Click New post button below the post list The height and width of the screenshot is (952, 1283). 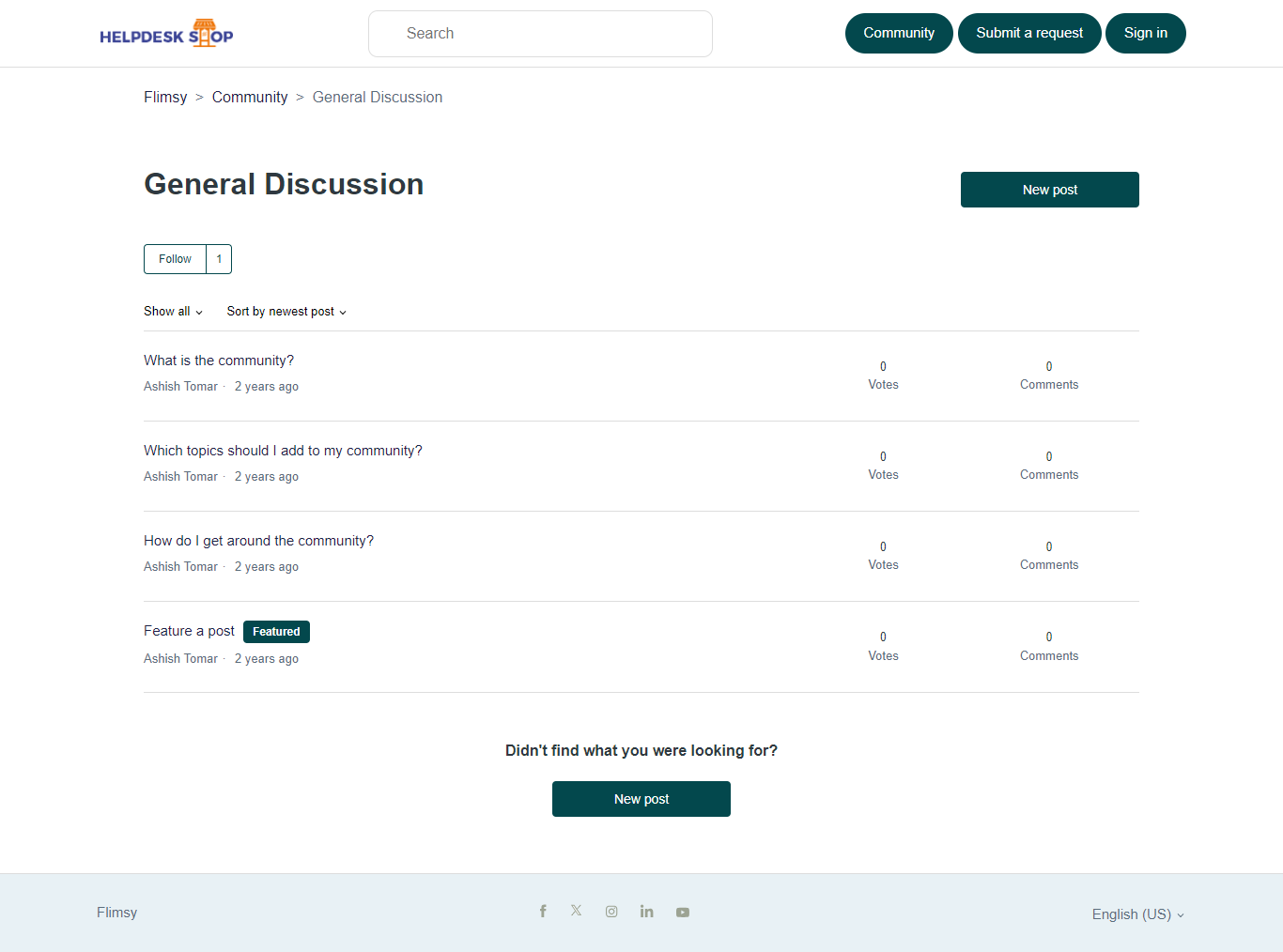641,799
